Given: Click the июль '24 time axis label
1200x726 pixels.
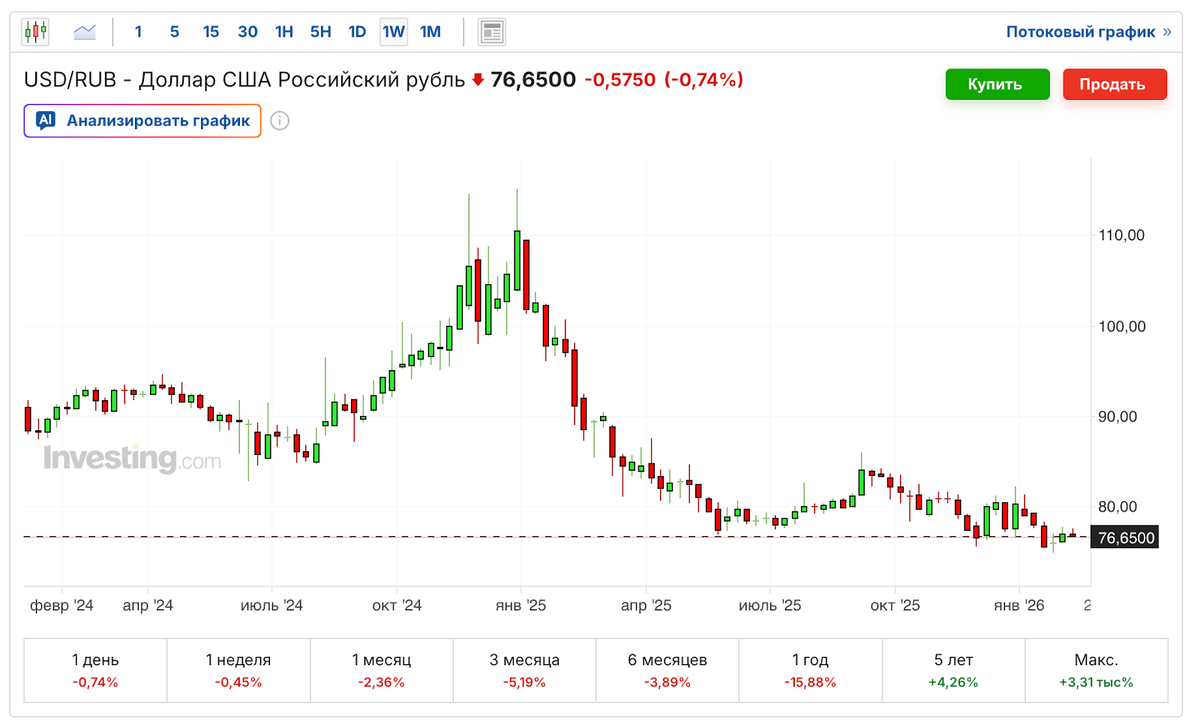Looking at the screenshot, I should tap(271, 606).
